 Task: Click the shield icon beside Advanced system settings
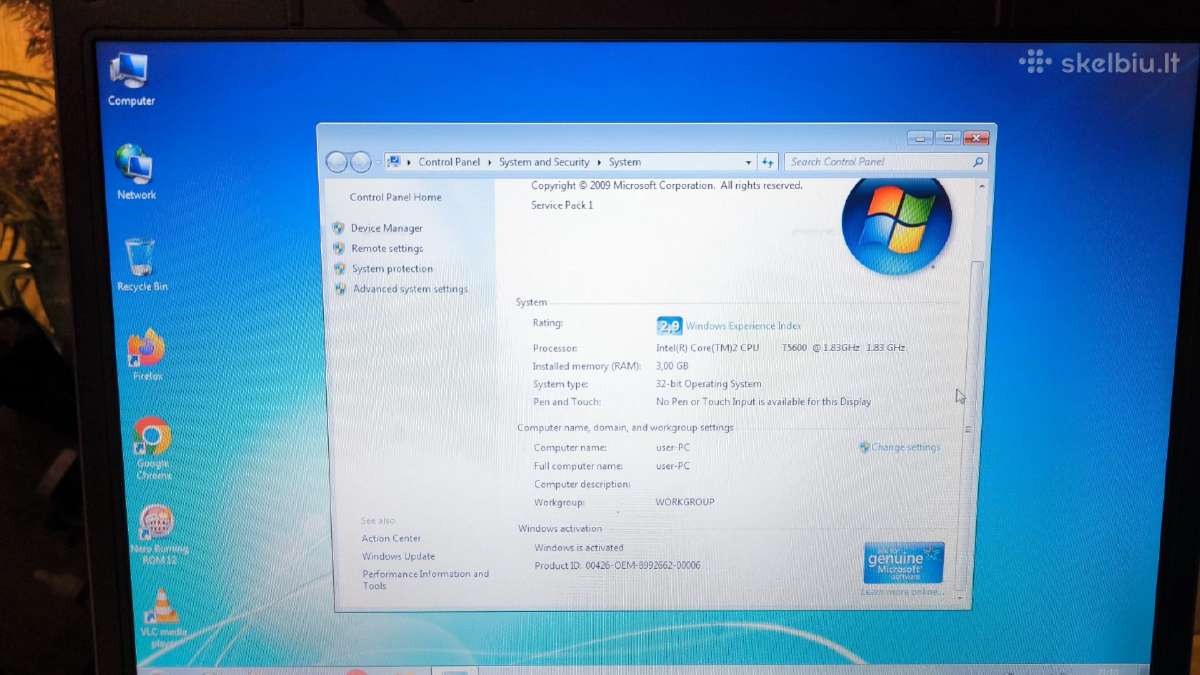pyautogui.click(x=341, y=288)
